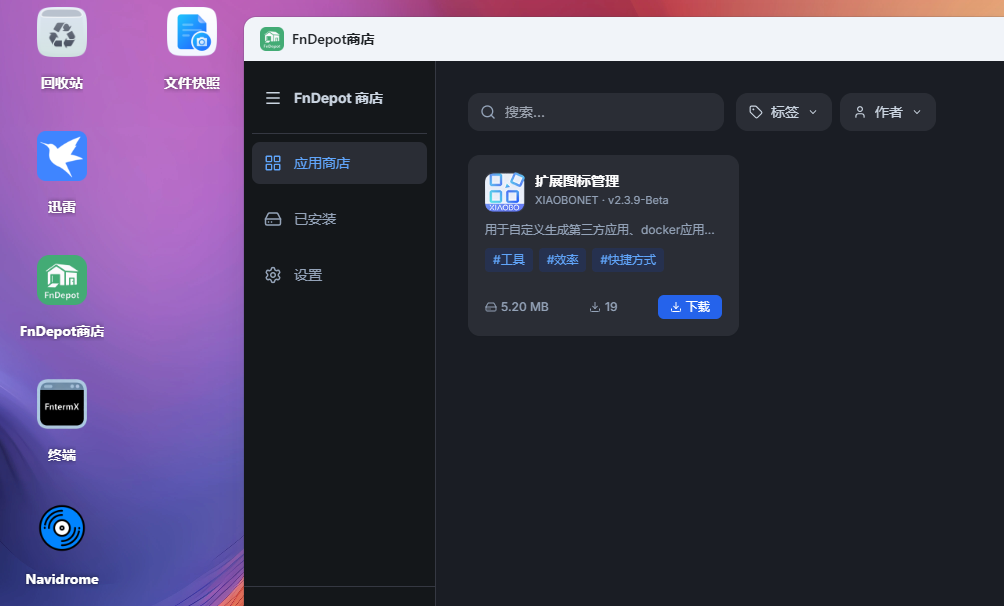Filter by the #效率 tag
1004x606 pixels.
(562, 259)
